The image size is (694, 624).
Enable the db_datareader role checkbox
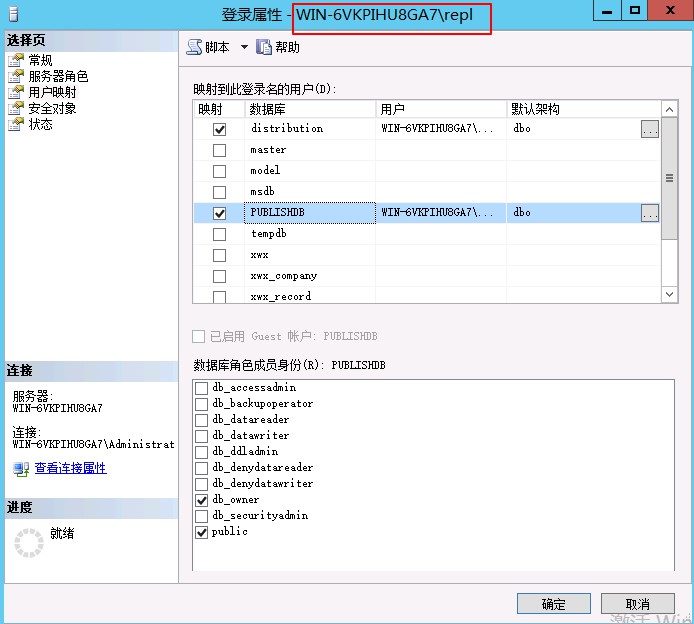202,420
